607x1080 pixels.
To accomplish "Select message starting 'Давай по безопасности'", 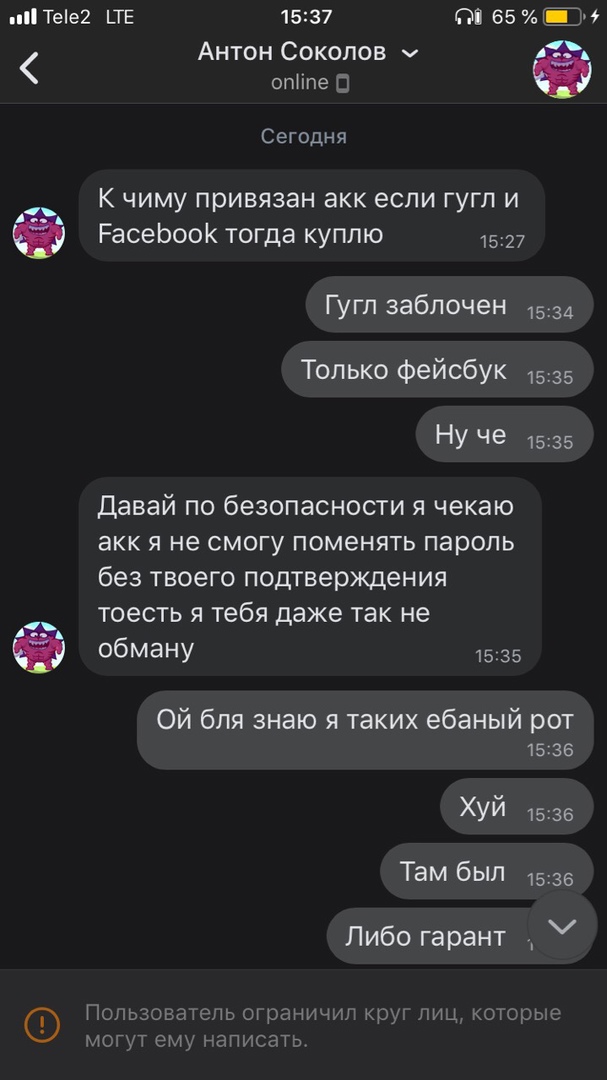I will pos(310,576).
